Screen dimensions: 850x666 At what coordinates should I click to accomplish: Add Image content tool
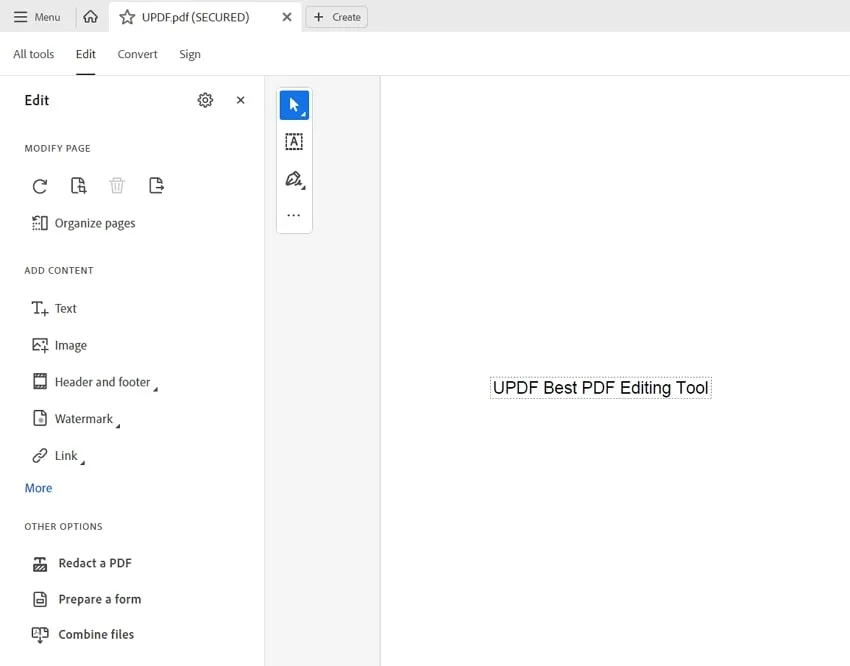coord(60,345)
